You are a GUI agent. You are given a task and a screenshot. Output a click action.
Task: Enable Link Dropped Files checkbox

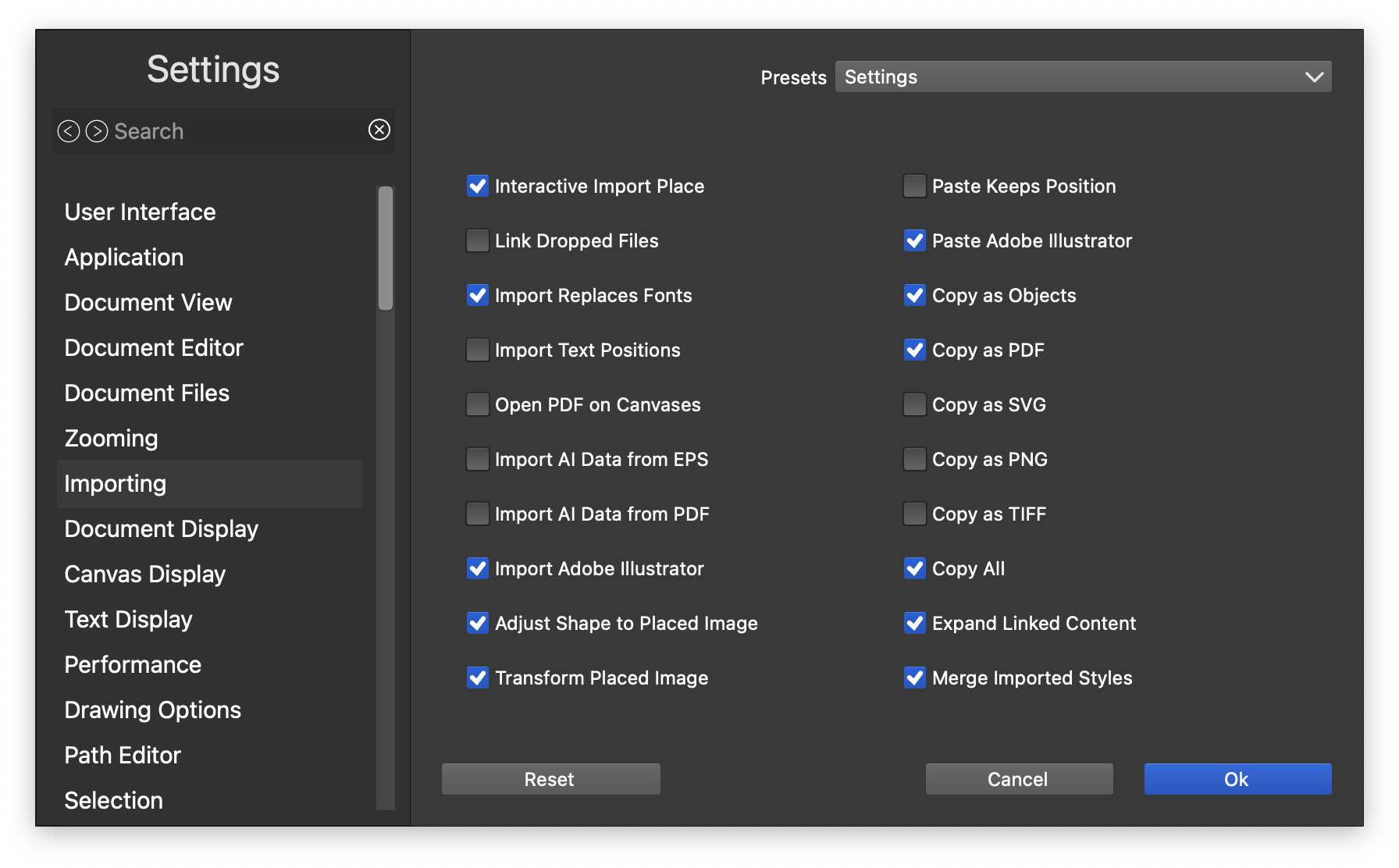click(477, 240)
